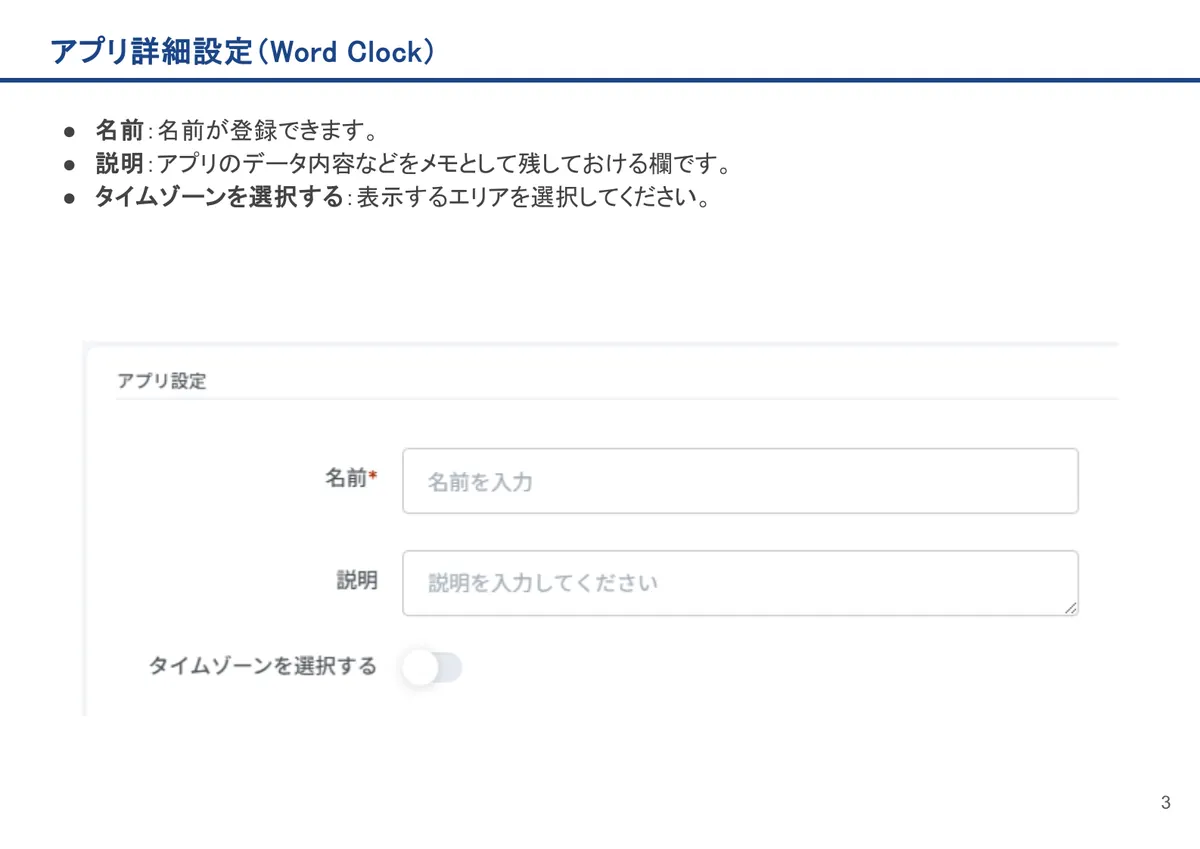This screenshot has width=1200, height=849.
Task: Click the textarea resize handle in 説明 field
Action: tap(1071, 608)
